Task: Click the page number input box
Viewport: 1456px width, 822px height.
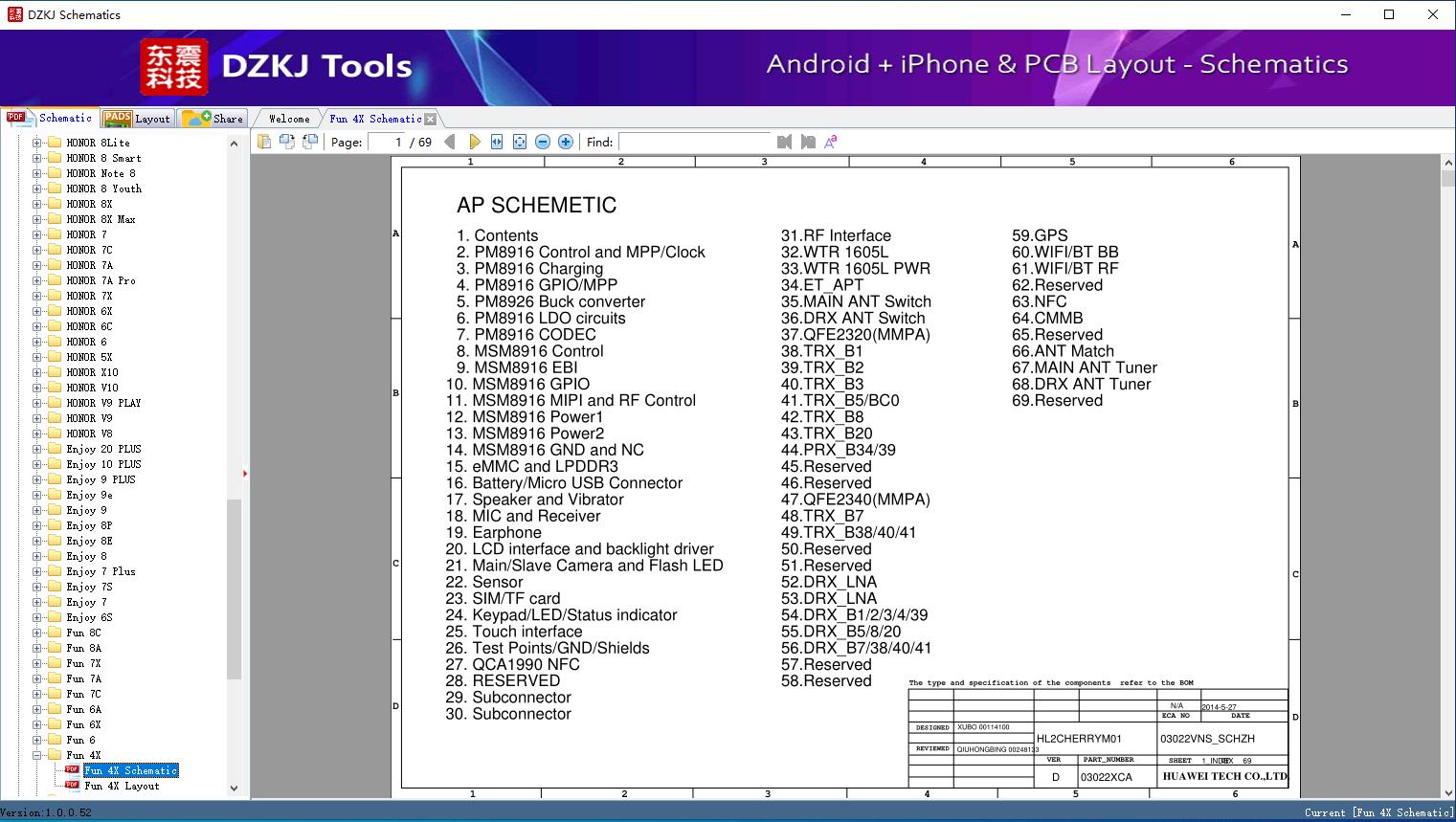Action: point(388,142)
